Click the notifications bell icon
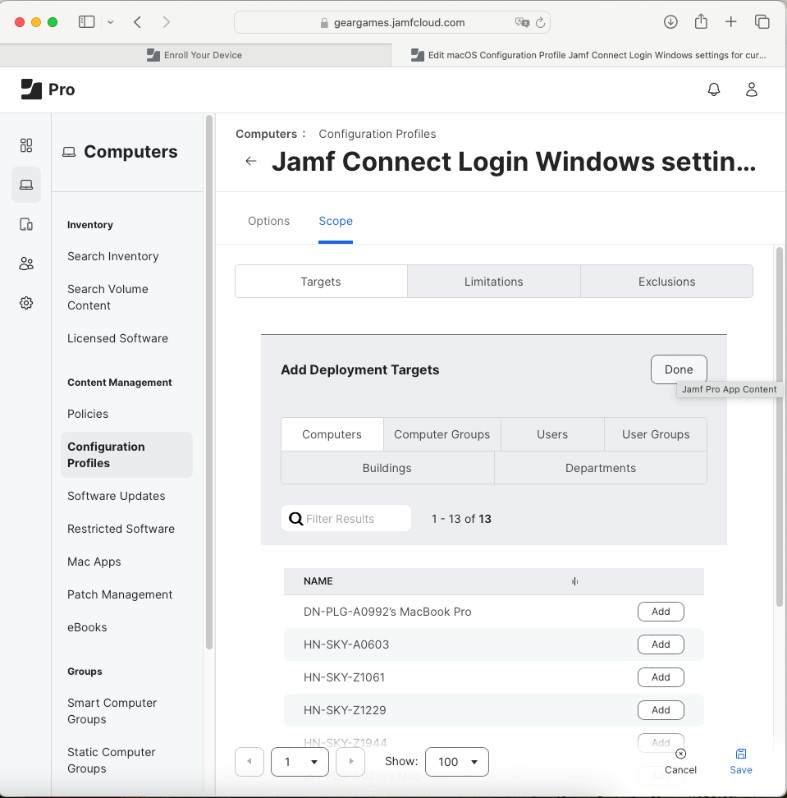This screenshot has width=787, height=798. pos(713,89)
